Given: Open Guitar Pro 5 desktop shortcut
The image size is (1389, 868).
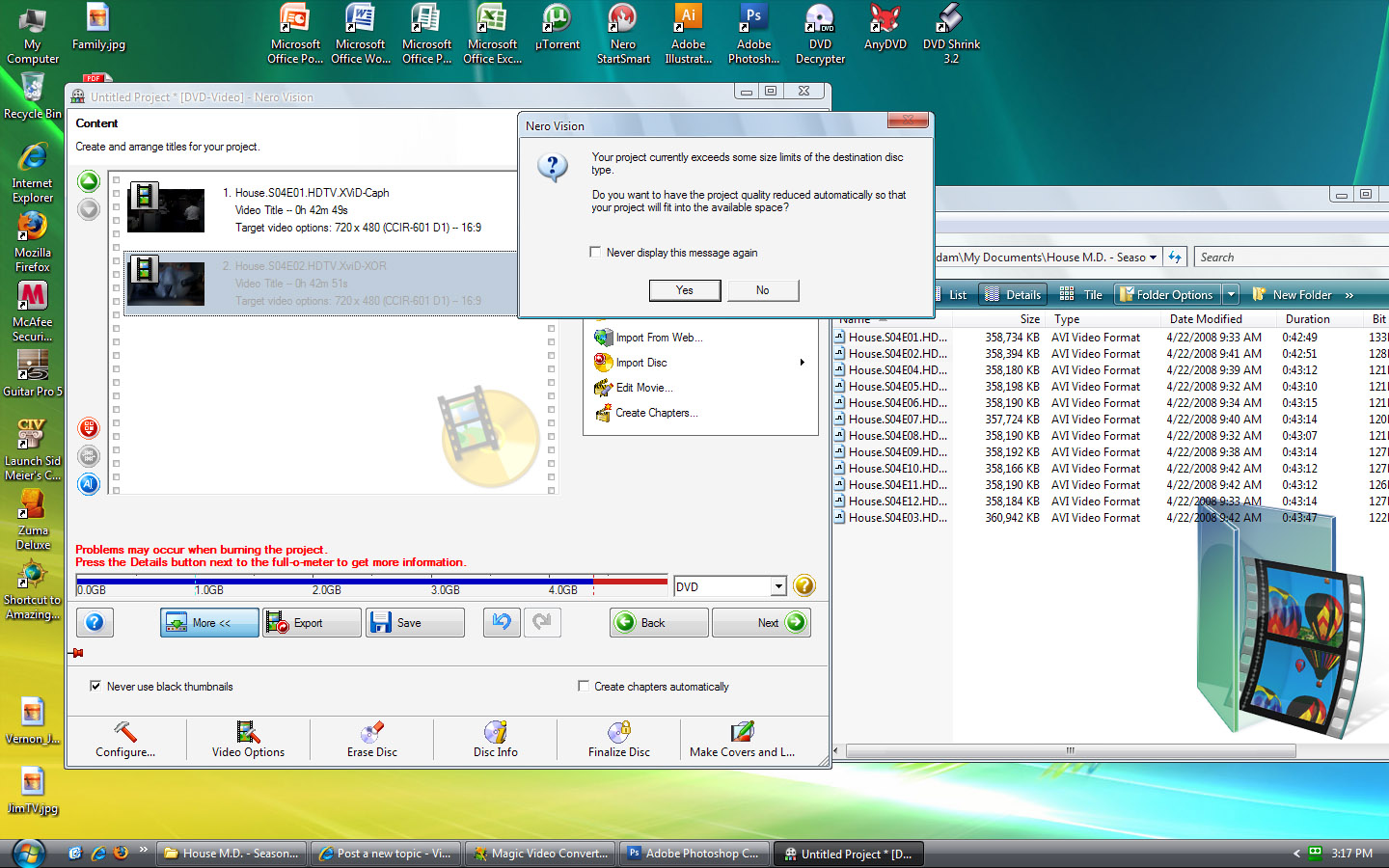Looking at the screenshot, I should click(x=33, y=373).
